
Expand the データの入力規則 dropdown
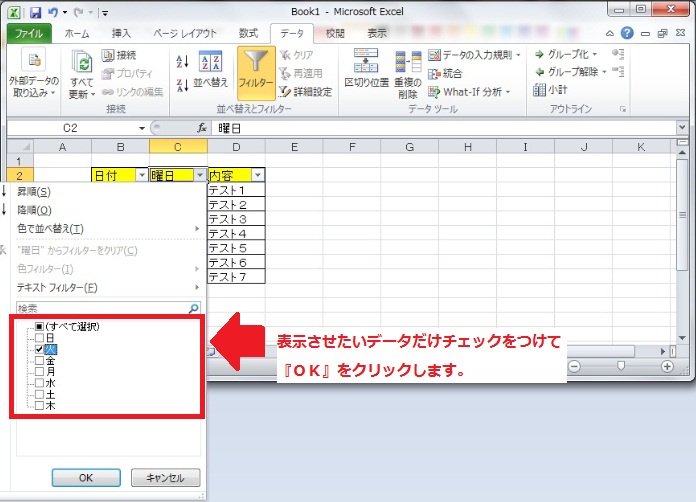coord(518,55)
